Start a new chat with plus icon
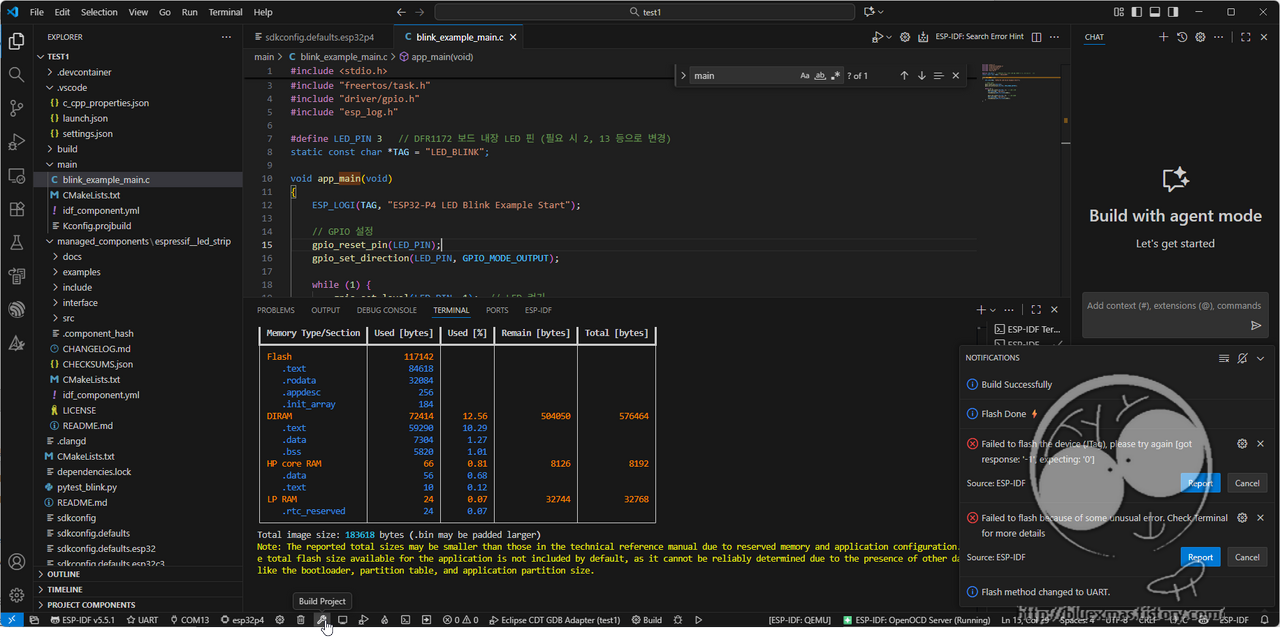The height and width of the screenshot is (642, 1280). [x=1163, y=37]
